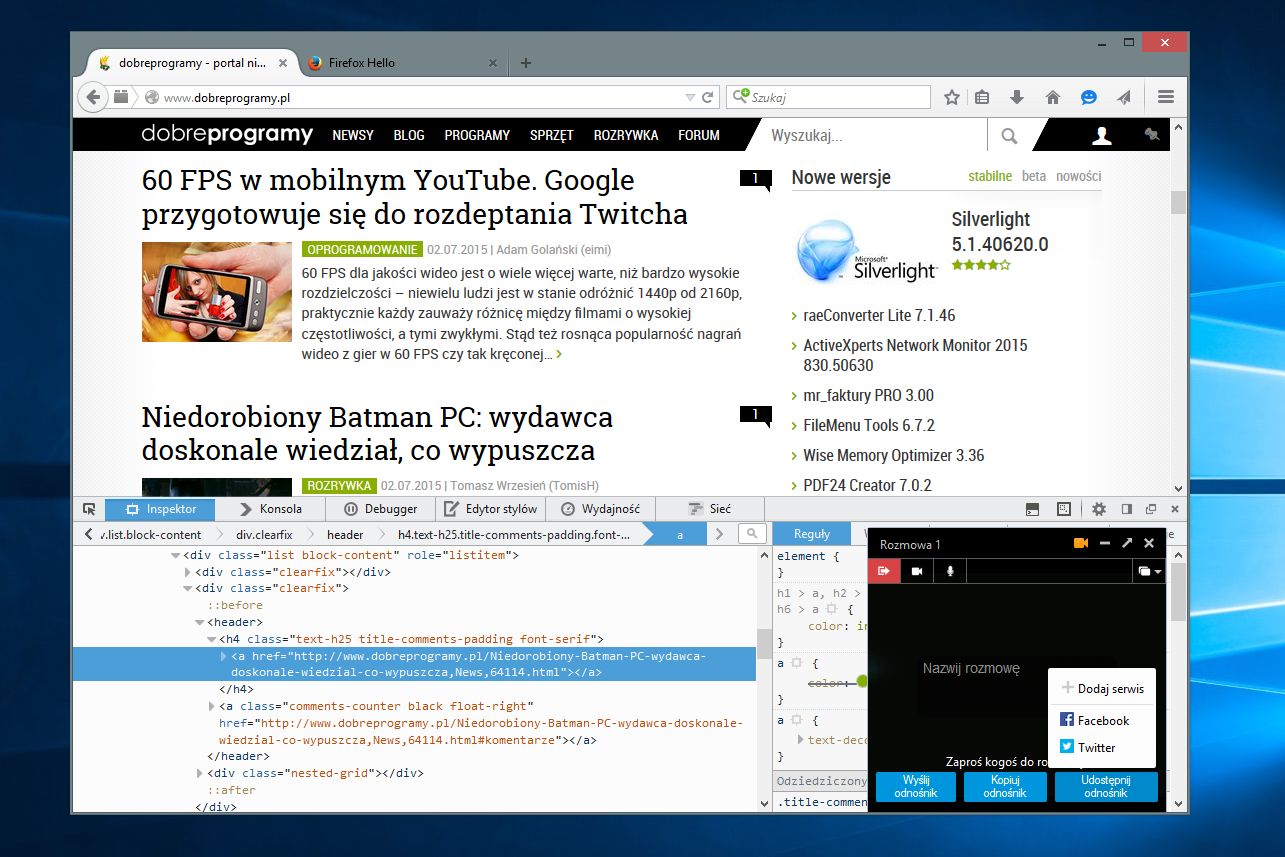Open a new tab with the plus button
The height and width of the screenshot is (857, 1285).
(526, 63)
